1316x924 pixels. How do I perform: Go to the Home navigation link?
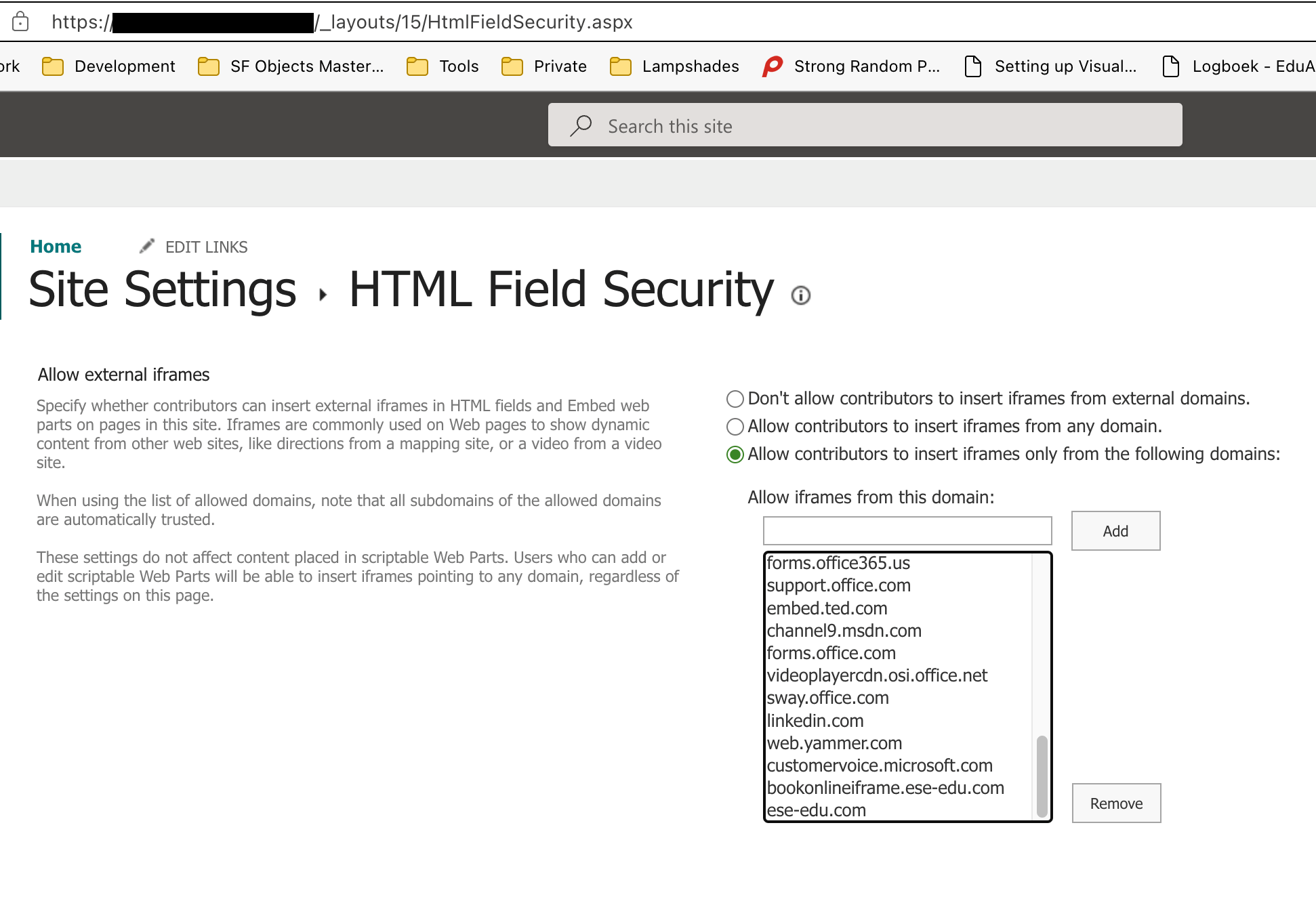tap(56, 247)
